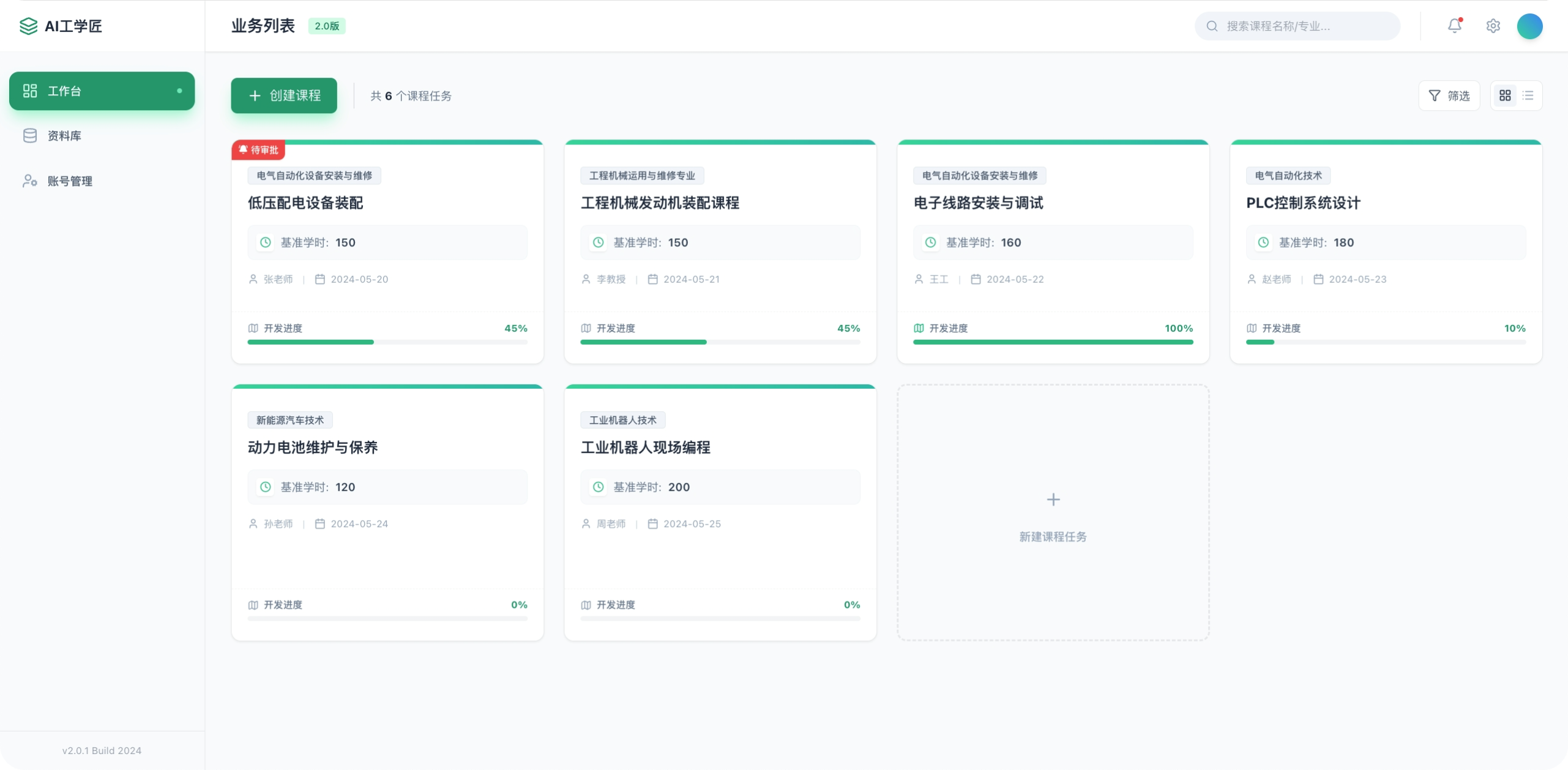Image resolution: width=1568 pixels, height=770 pixels.
Task: Click the user avatar circle
Action: tap(1529, 26)
